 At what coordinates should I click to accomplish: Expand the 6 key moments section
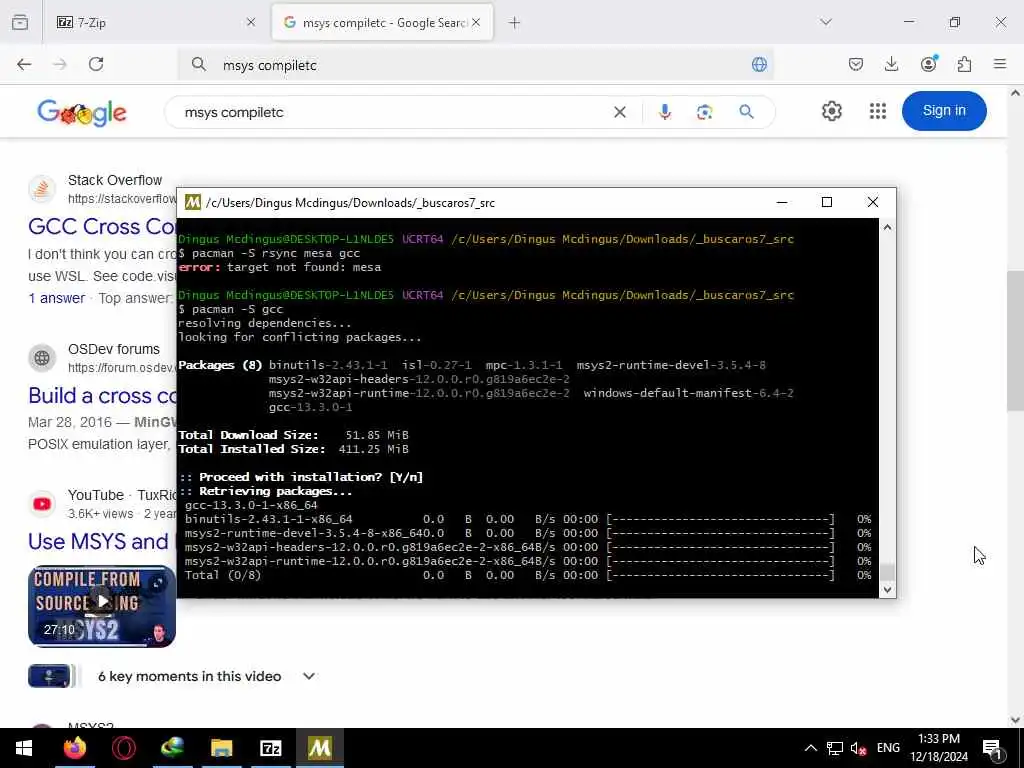click(x=309, y=676)
